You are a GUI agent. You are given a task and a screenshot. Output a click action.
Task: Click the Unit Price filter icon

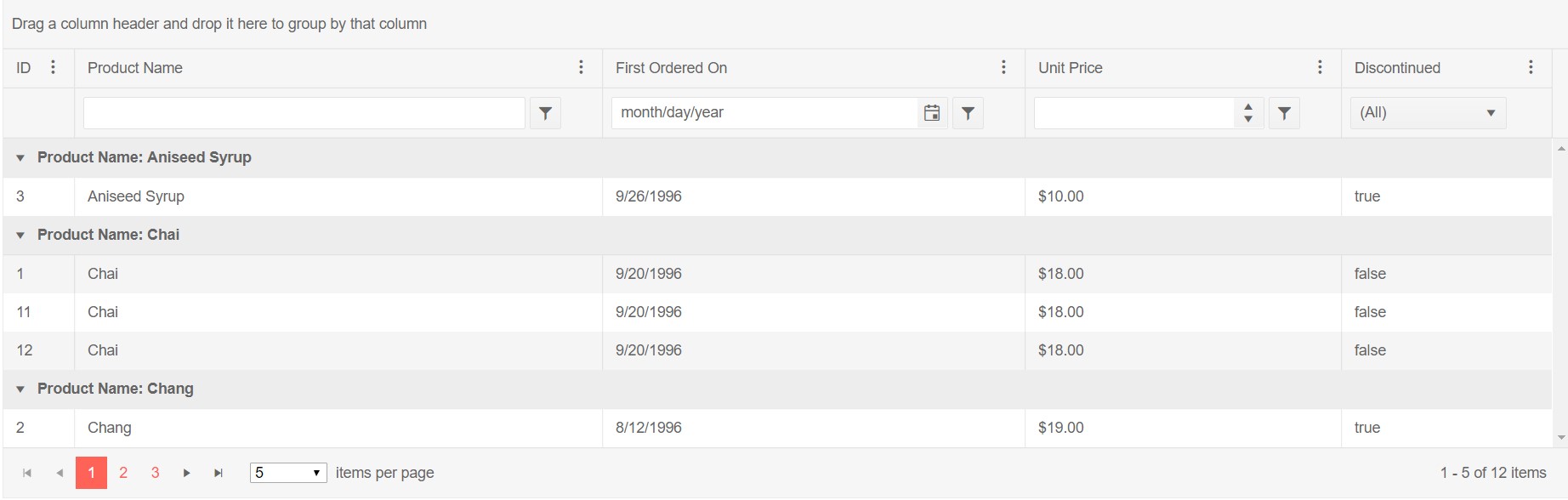(x=1284, y=113)
